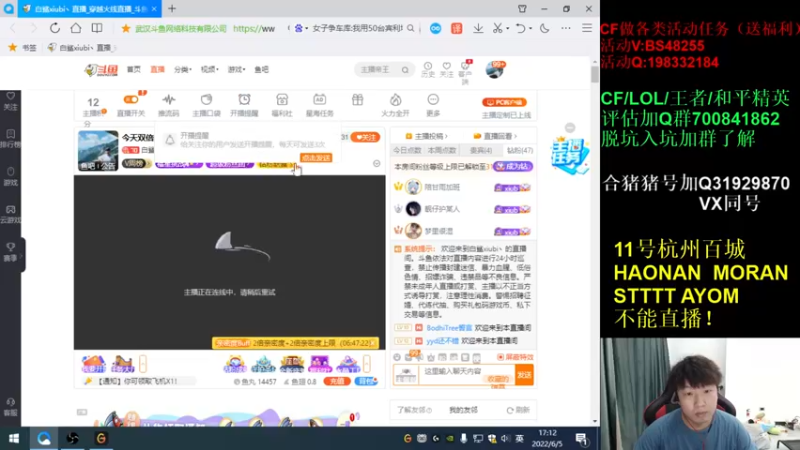800x450 pixels.
Task: Click the search magnifier in the Douyu search box
Action: 405,70
